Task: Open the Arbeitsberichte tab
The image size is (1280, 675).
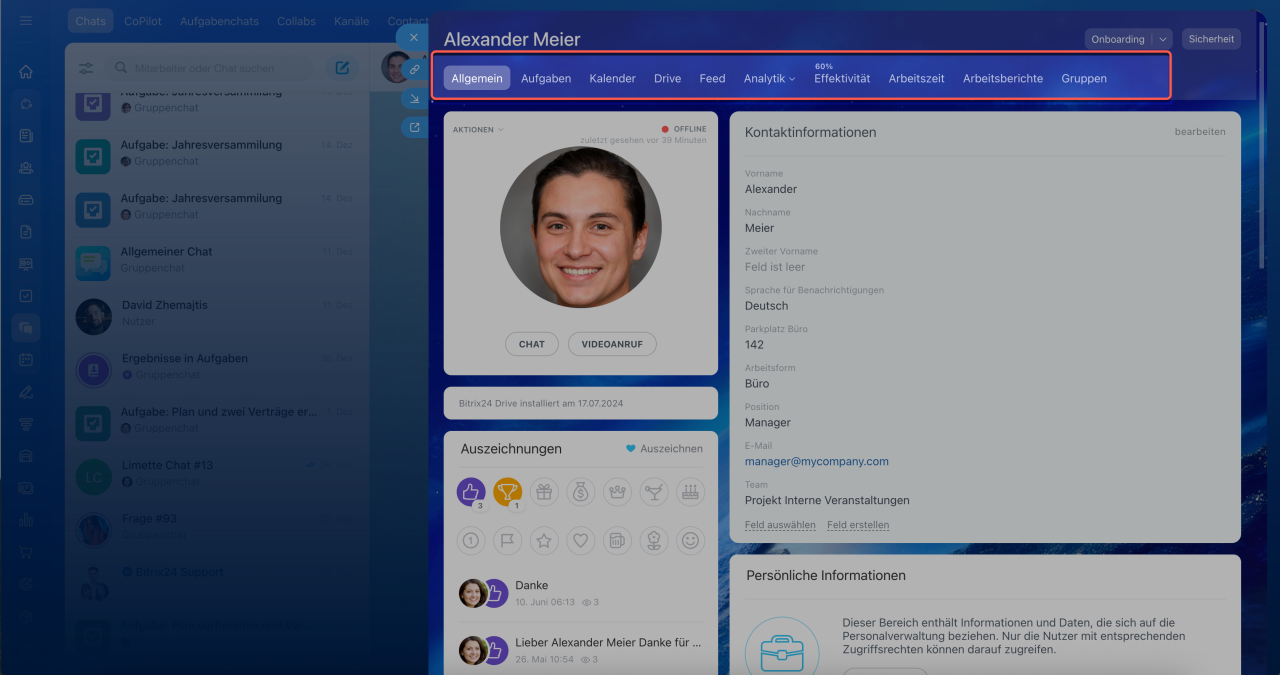Action: click(1002, 78)
